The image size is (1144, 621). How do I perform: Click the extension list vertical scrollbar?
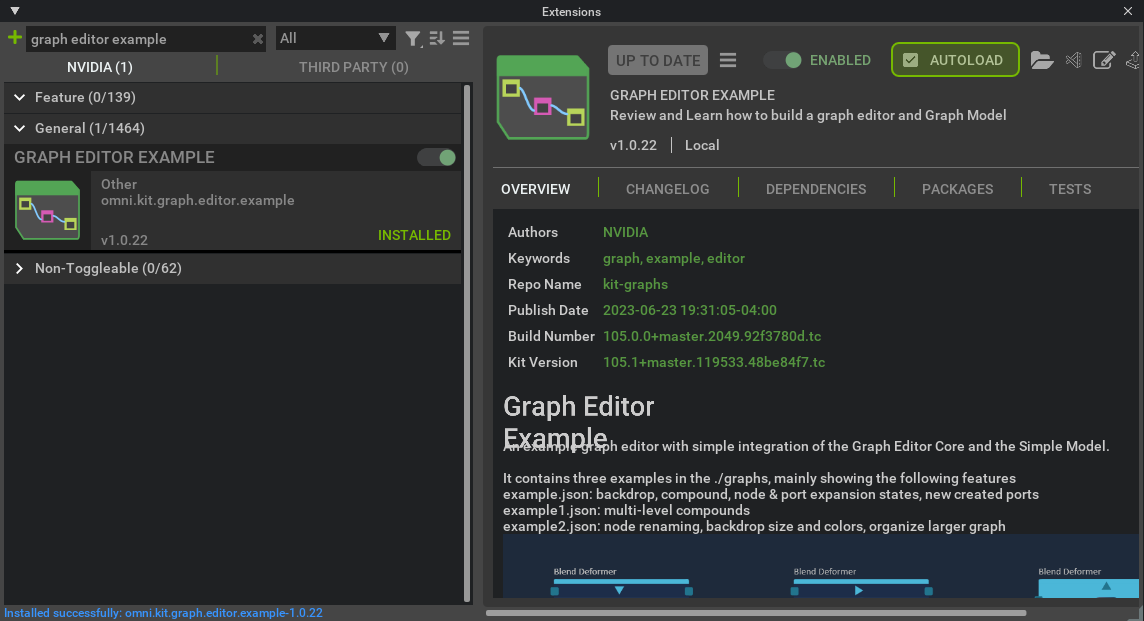click(x=467, y=343)
